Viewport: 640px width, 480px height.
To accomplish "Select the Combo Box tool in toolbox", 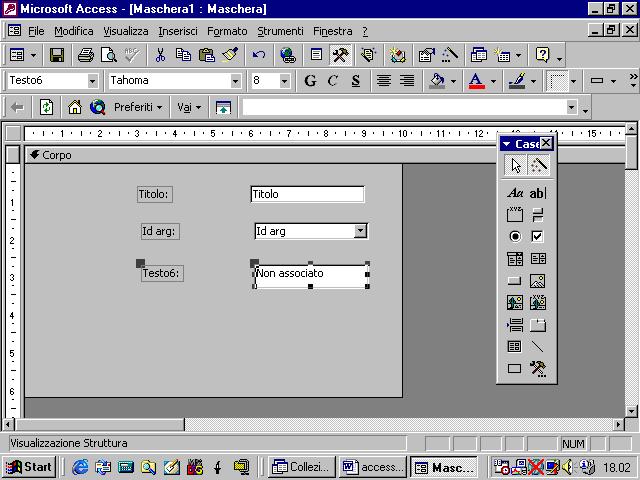I will coord(515,258).
